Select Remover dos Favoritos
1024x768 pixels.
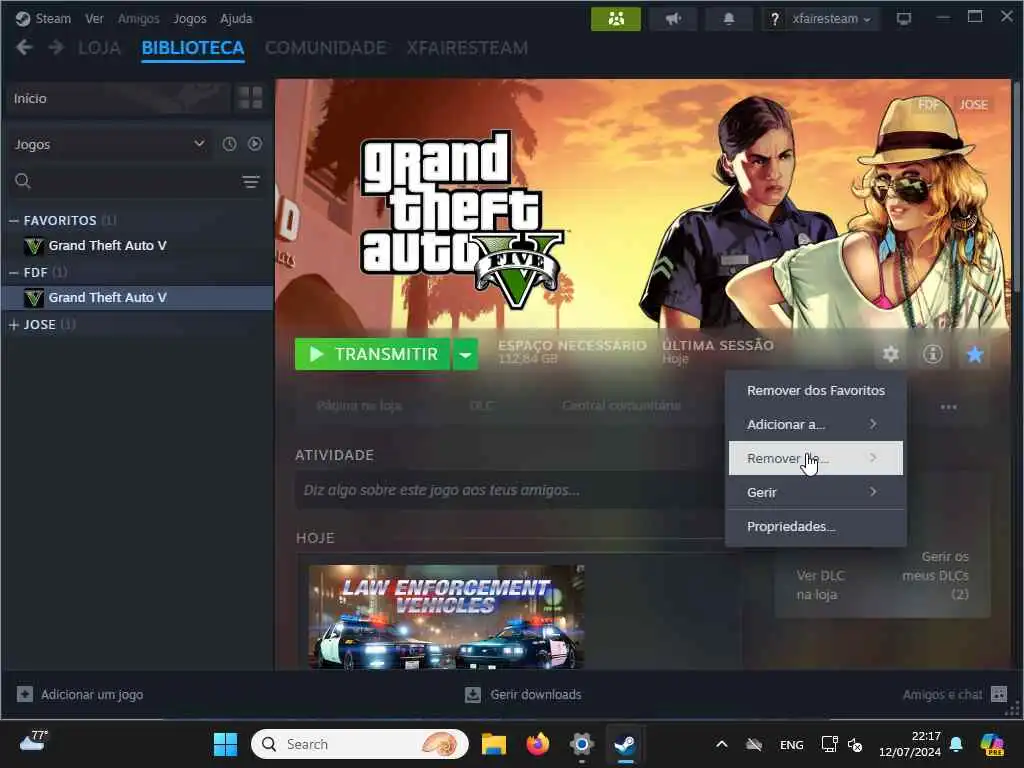(x=816, y=391)
